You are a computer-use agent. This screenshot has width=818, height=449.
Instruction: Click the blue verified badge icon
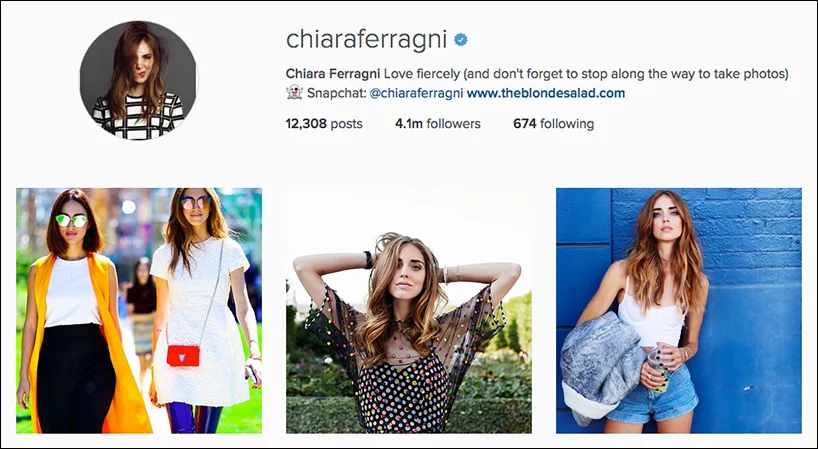tap(461, 40)
